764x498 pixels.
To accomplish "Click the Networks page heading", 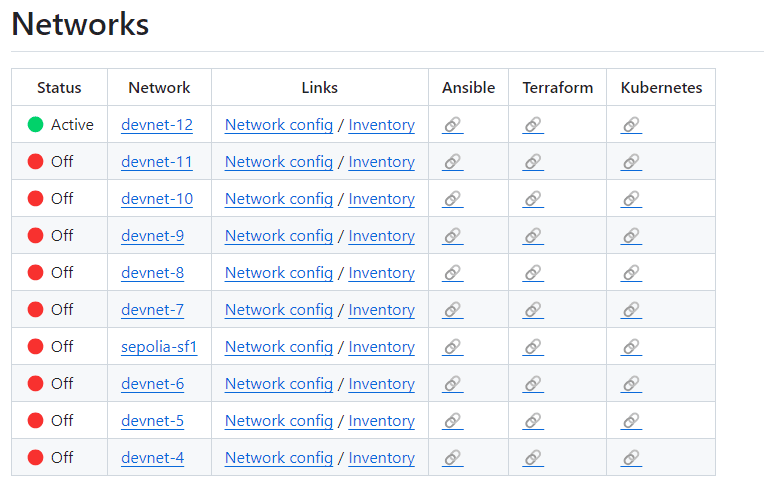I will click(x=80, y=24).
